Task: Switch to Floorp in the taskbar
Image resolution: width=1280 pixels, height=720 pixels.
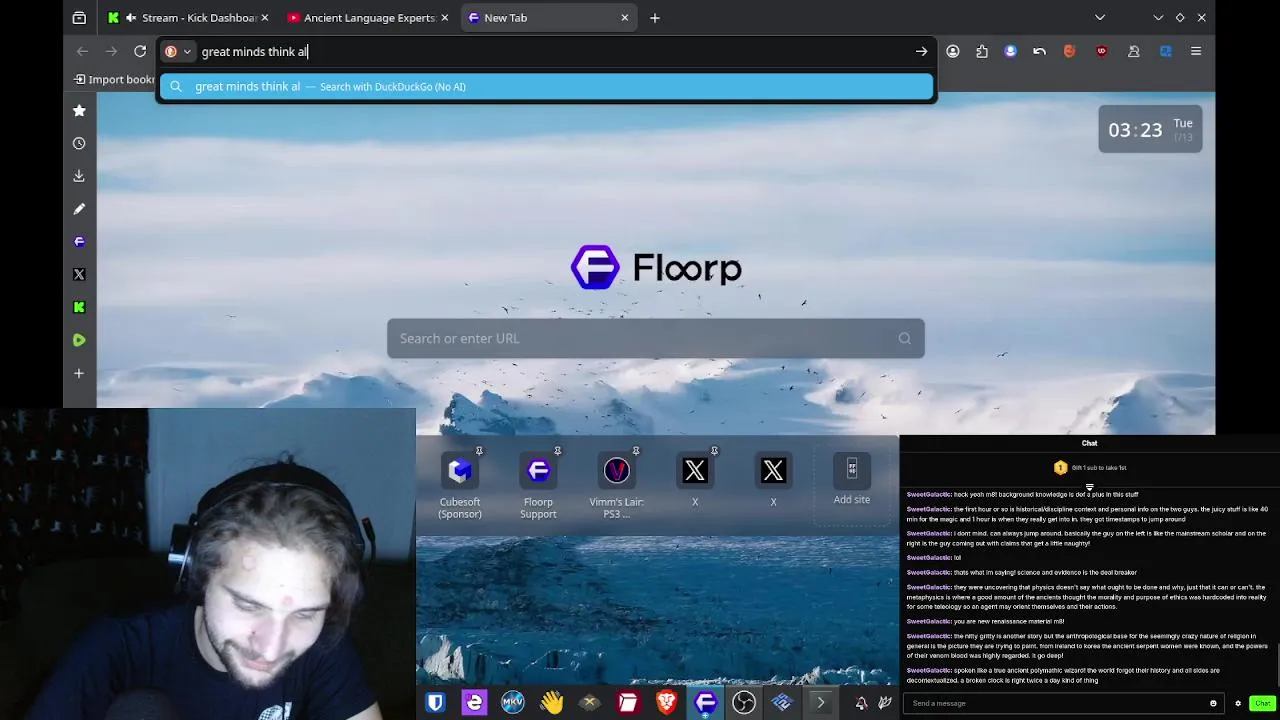Action: (705, 703)
